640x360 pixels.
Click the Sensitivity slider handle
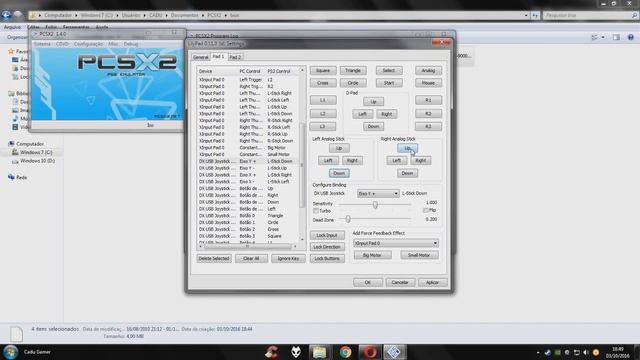[x=375, y=205]
